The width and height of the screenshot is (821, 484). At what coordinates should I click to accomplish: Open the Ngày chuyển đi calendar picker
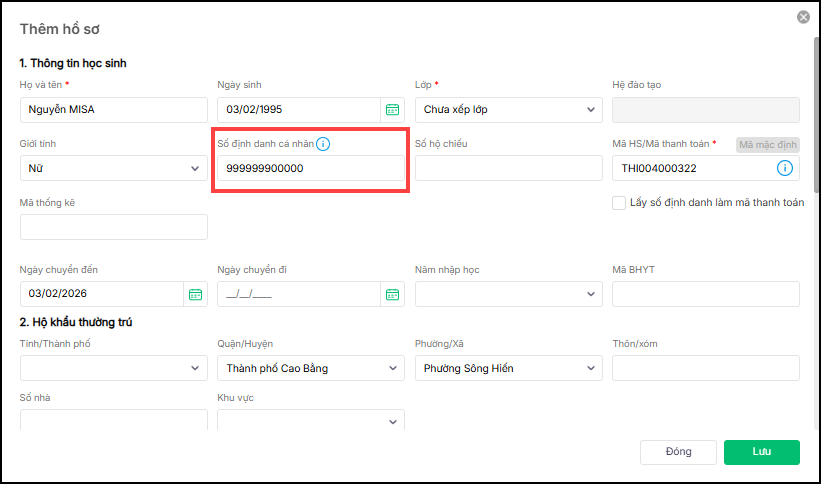click(x=393, y=294)
